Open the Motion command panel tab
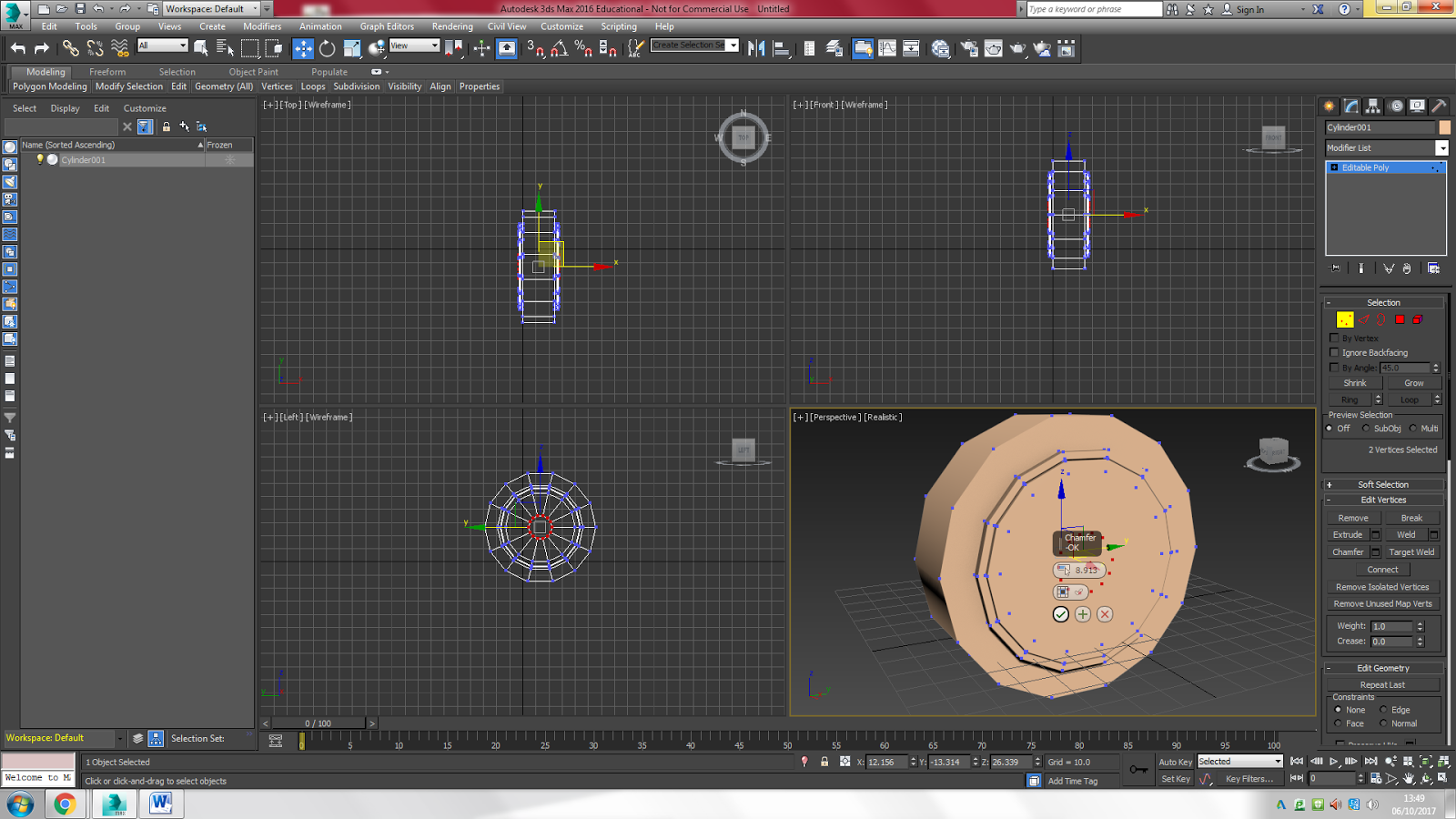Screen dimensions: 1456x819 point(1396,106)
